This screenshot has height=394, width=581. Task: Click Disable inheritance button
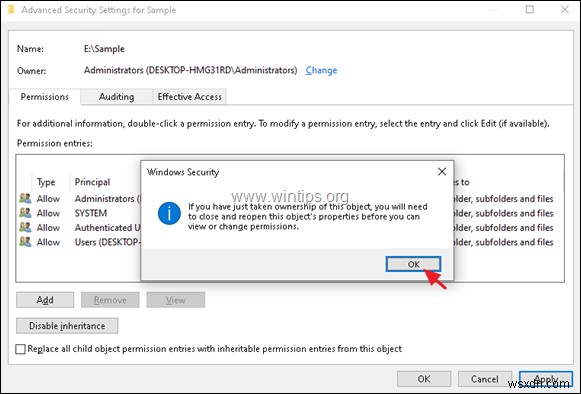(x=67, y=326)
